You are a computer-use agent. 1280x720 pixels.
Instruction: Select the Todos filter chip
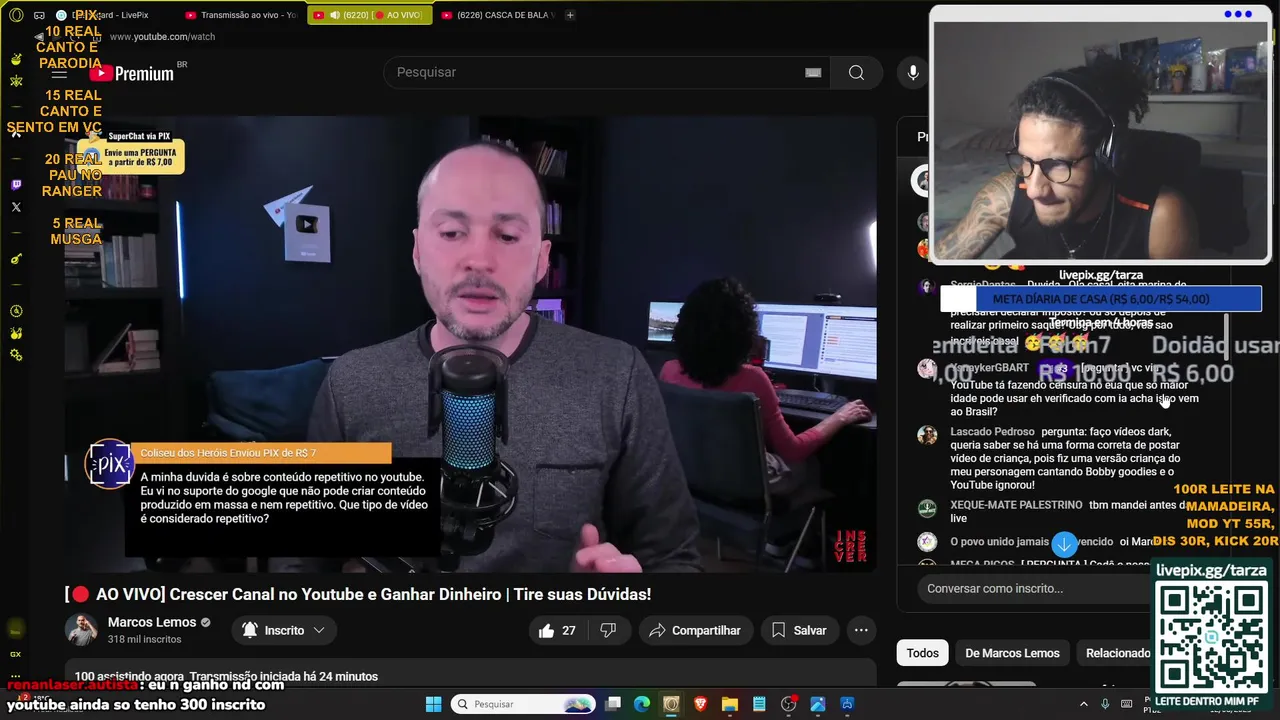922,653
